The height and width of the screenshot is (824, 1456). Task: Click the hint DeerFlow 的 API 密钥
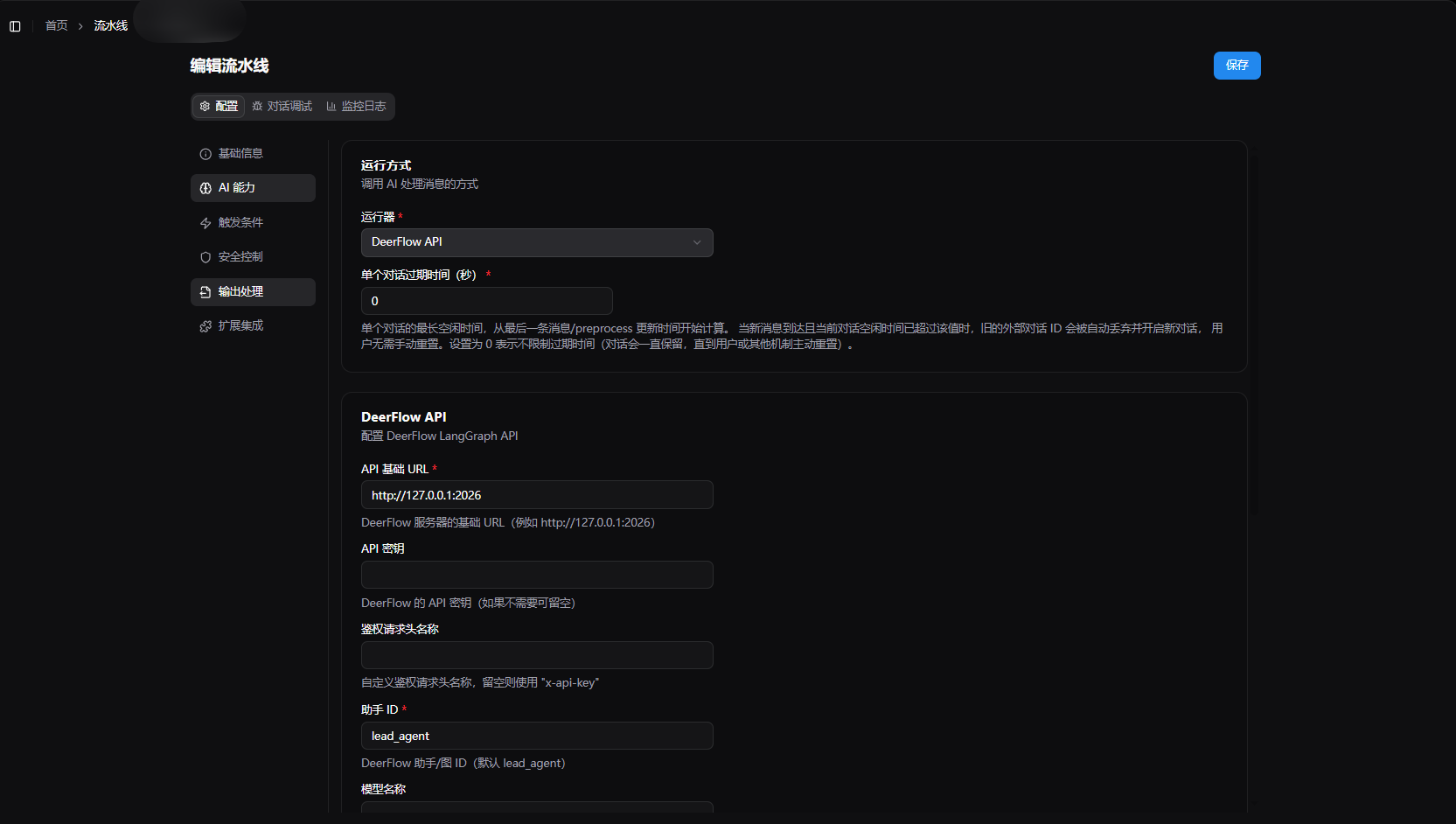468,603
